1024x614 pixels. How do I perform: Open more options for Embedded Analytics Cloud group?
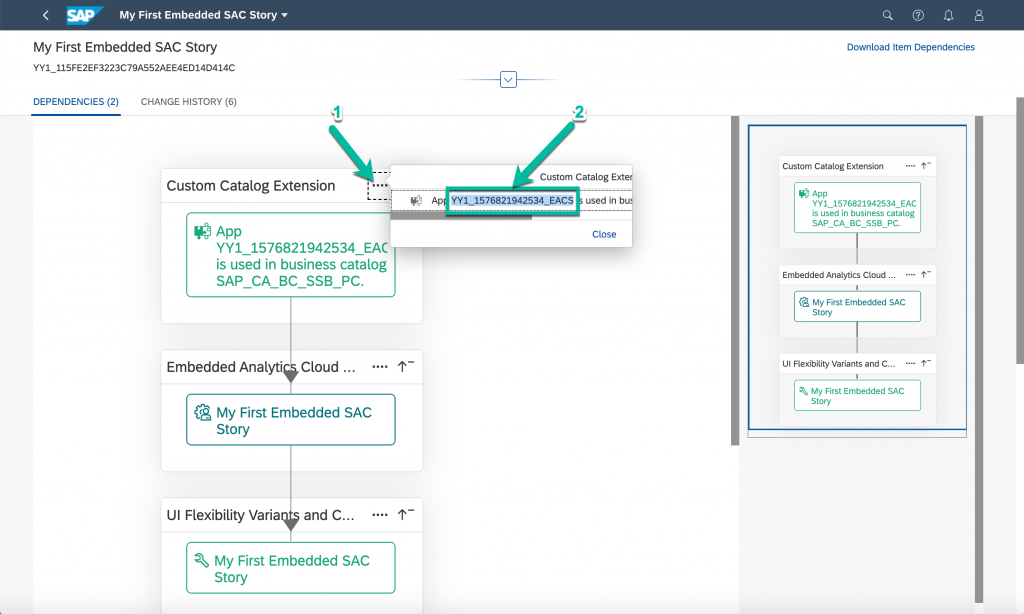tap(379, 367)
